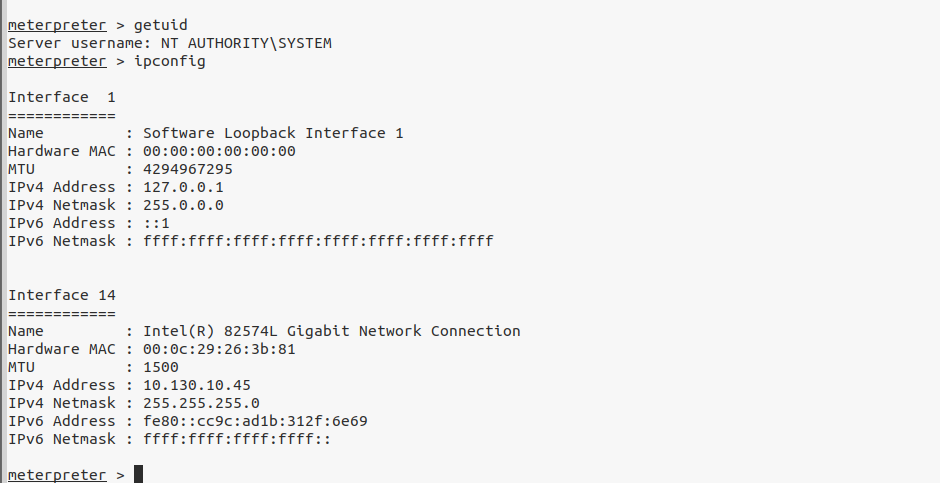
Task: Click the IPv4 netmask 255.0.0.0
Action: click(x=183, y=205)
